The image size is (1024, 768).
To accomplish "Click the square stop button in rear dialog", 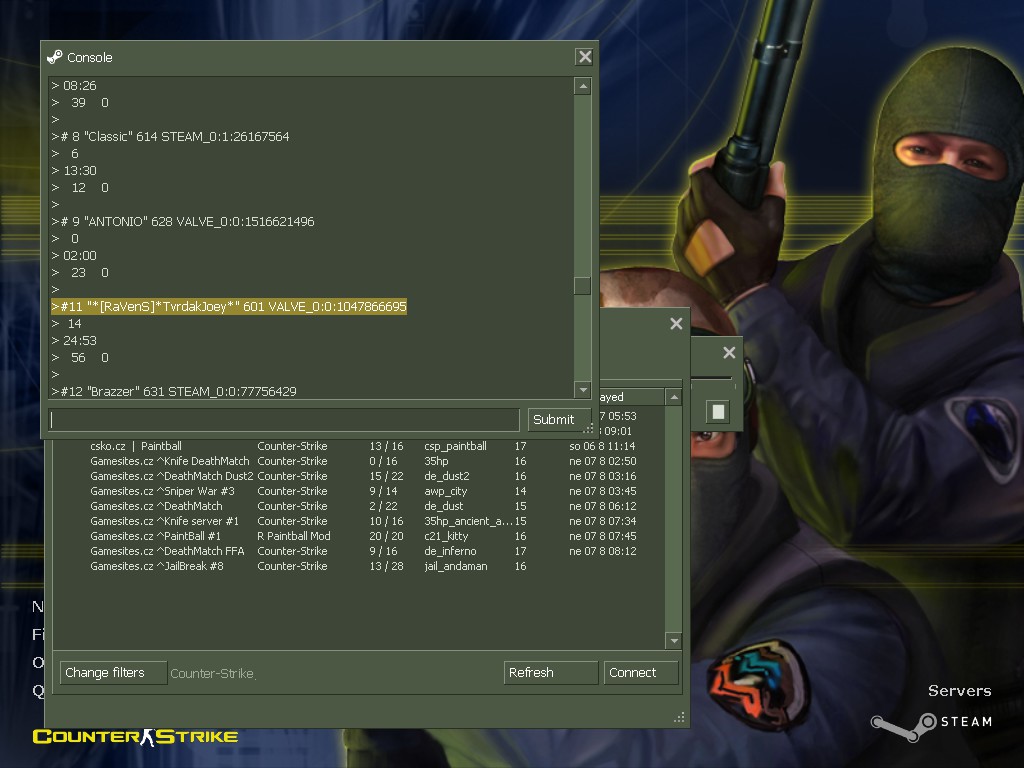I will pos(718,411).
